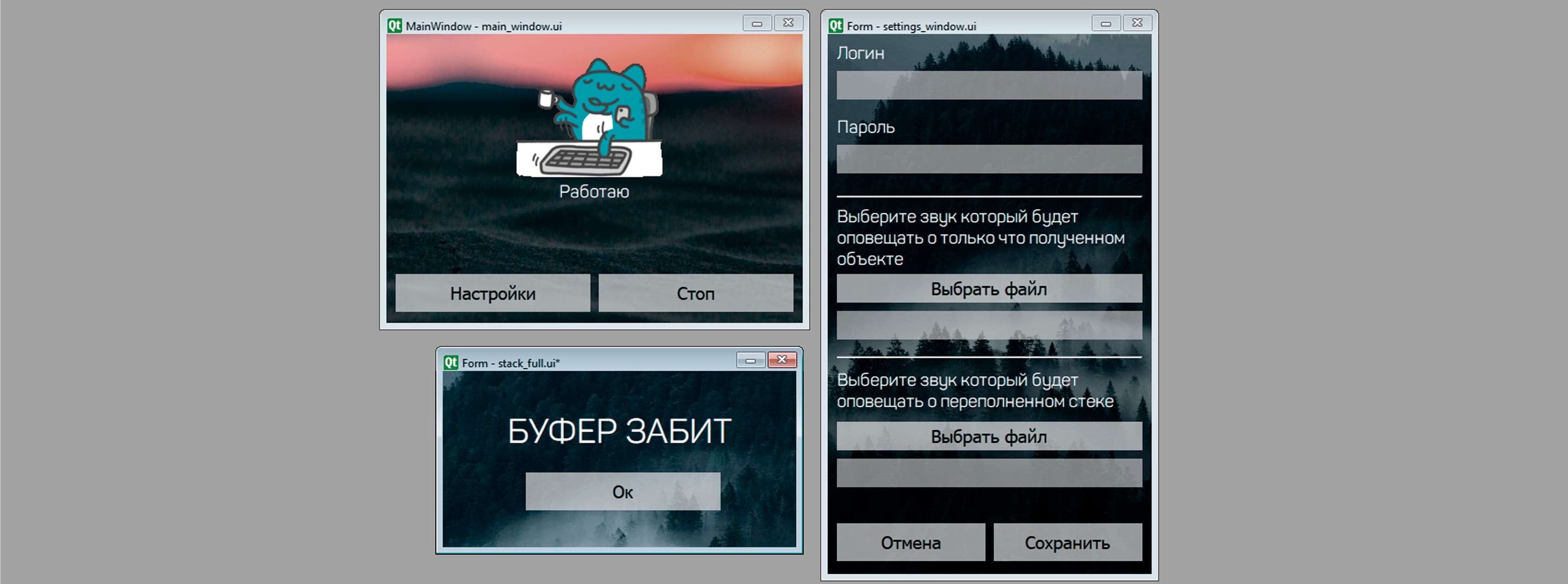Open Настройки in the main window
This screenshot has width=1568, height=584.
click(492, 294)
